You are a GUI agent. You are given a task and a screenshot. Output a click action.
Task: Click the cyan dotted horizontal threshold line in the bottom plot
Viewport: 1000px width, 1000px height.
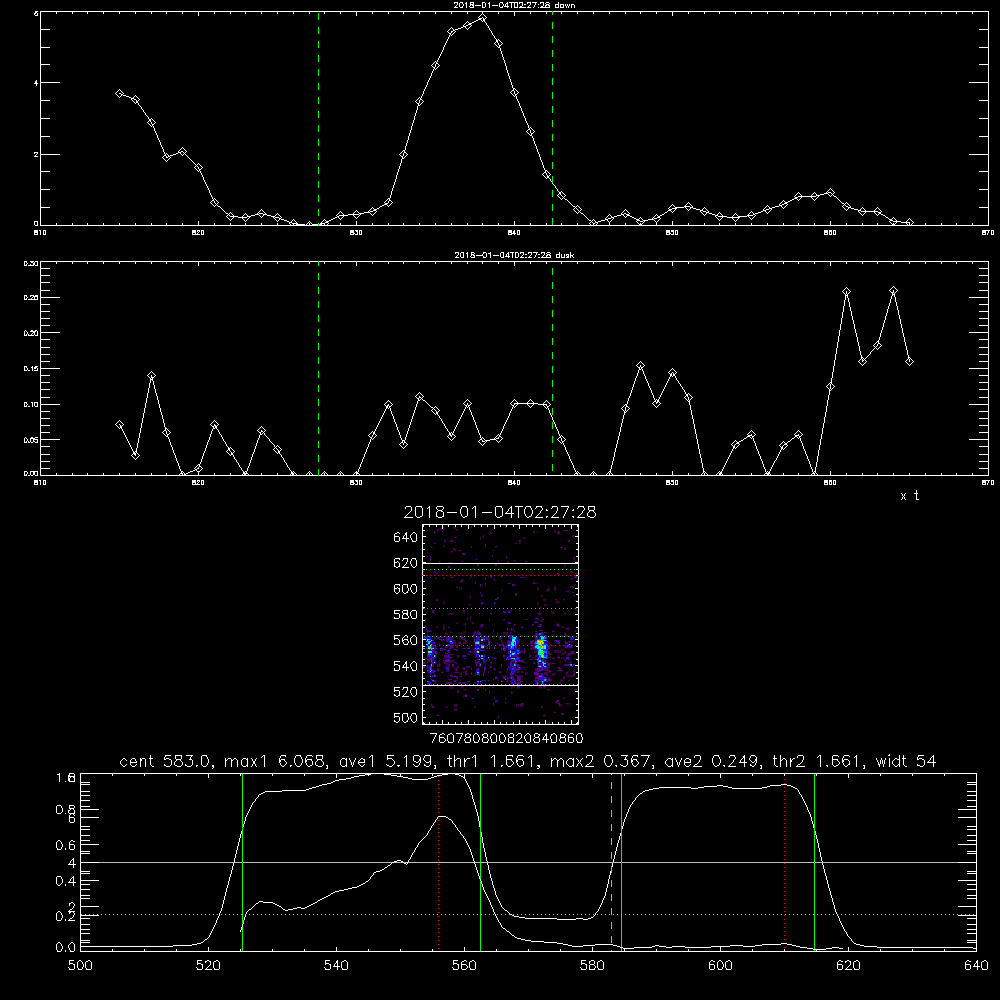coord(528,915)
